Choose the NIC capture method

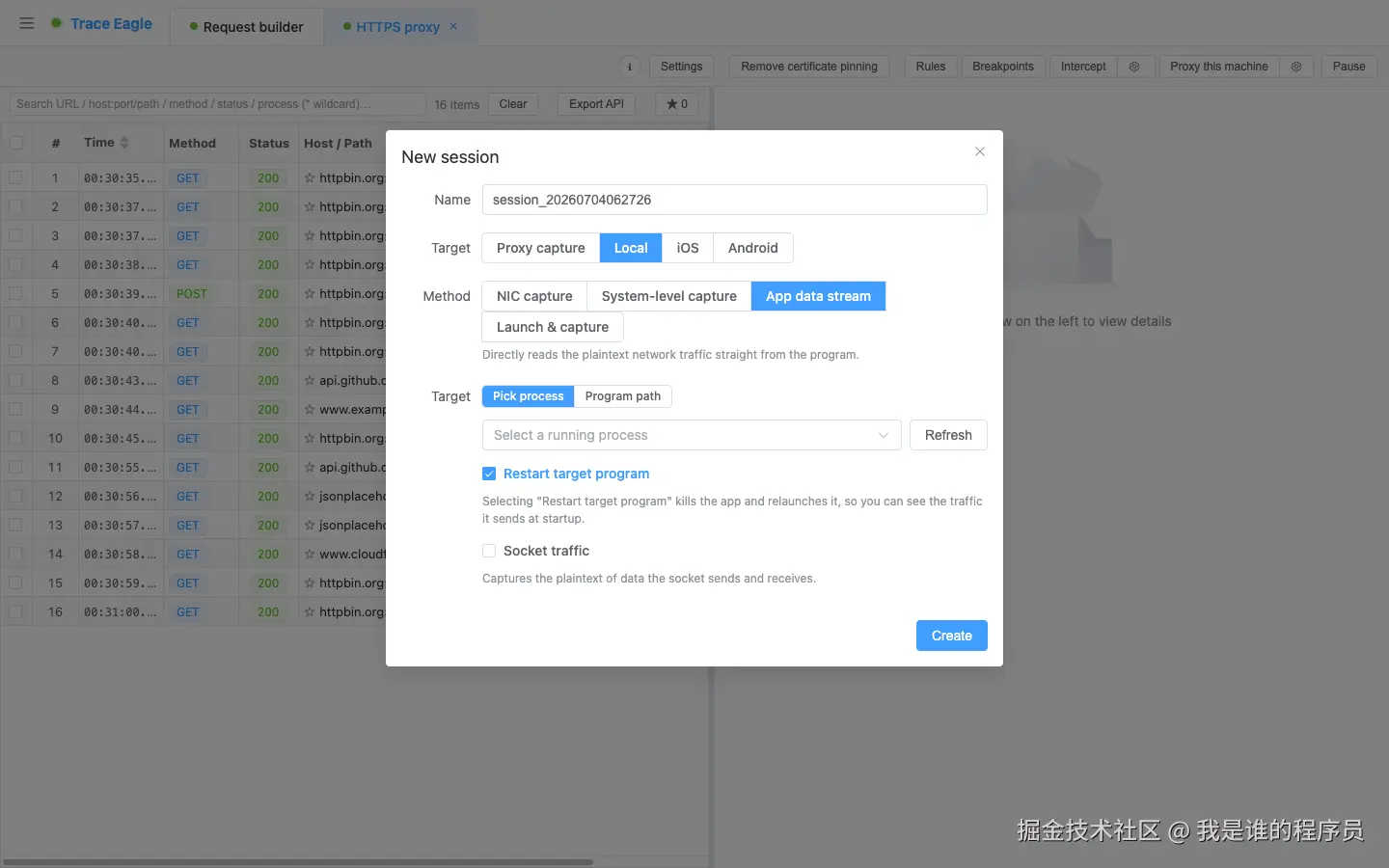coord(534,296)
